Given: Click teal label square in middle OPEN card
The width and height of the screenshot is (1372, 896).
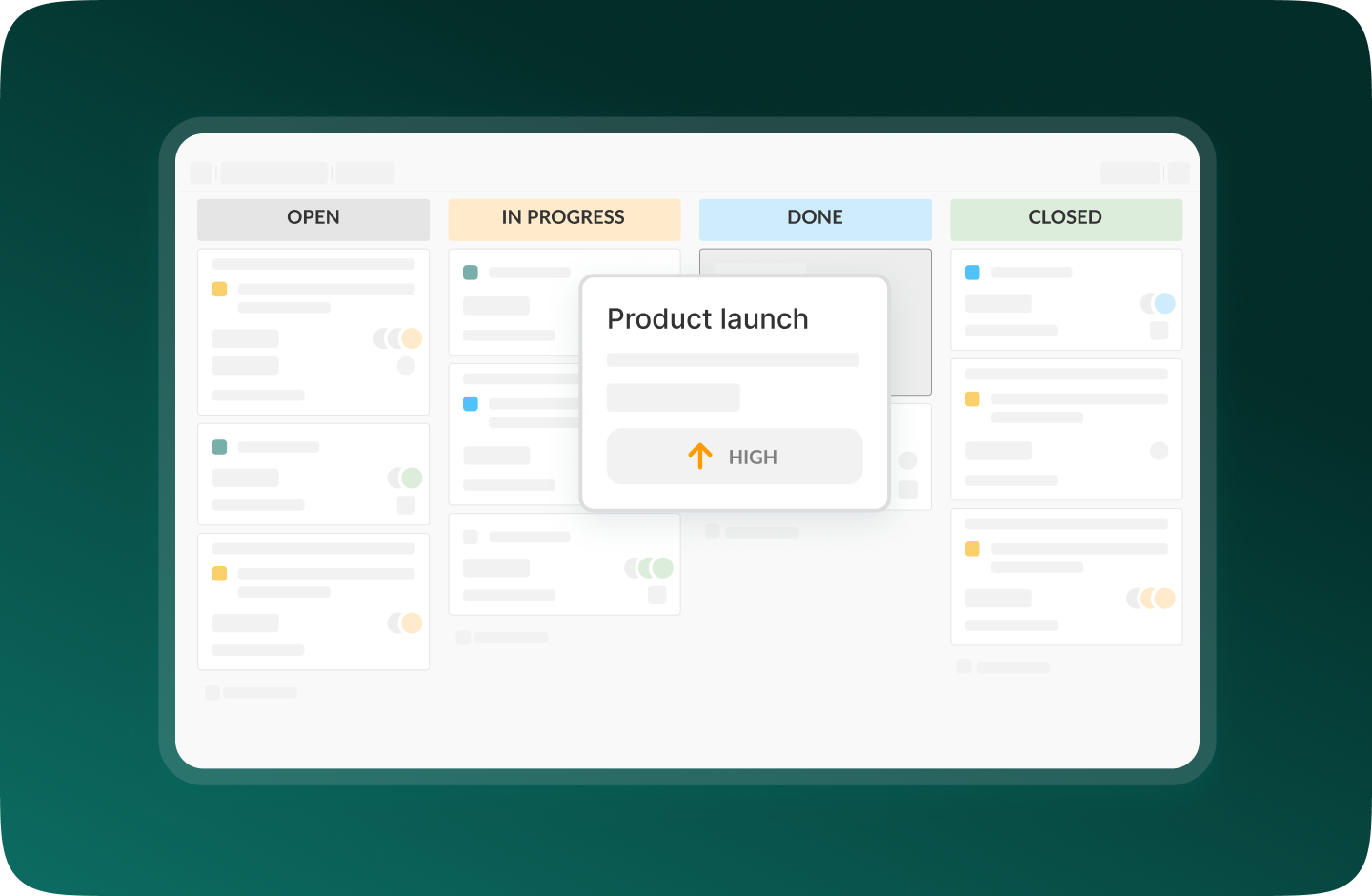Looking at the screenshot, I should point(219,447).
